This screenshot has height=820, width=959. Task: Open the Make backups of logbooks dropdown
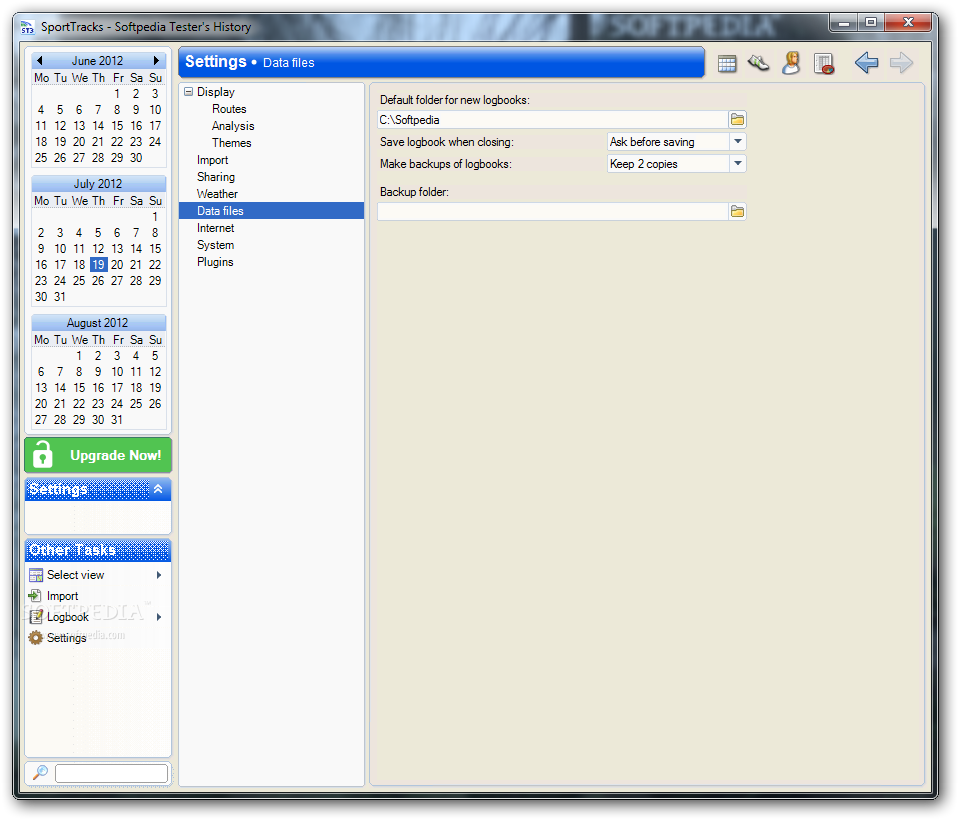point(738,163)
